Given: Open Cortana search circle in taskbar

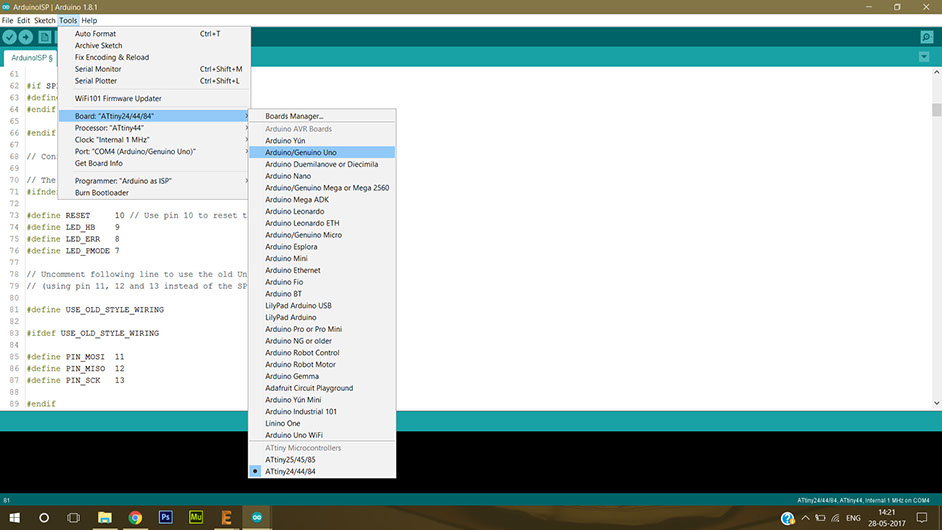Looking at the screenshot, I should point(44,517).
